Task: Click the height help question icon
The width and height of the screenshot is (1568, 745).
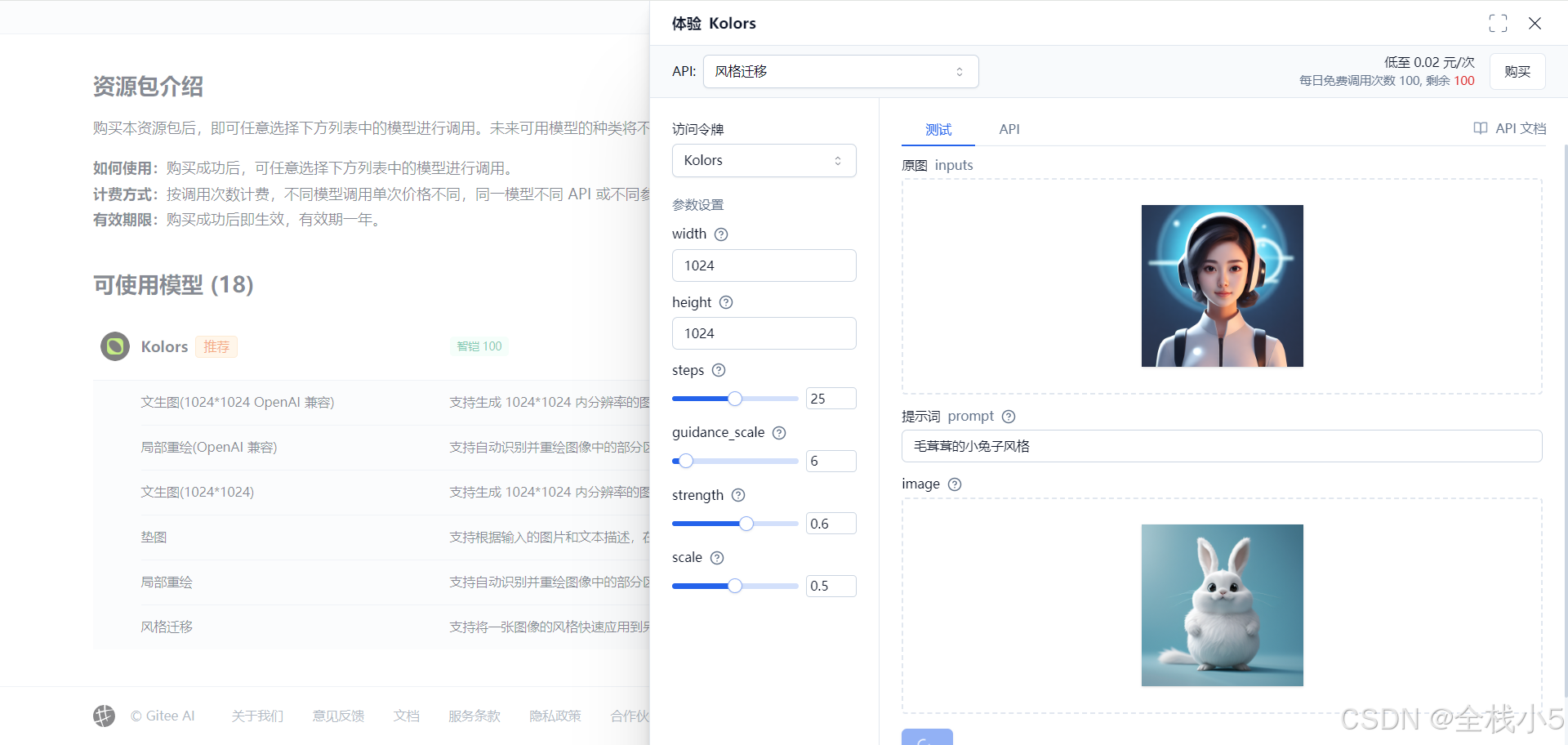Action: [726, 302]
